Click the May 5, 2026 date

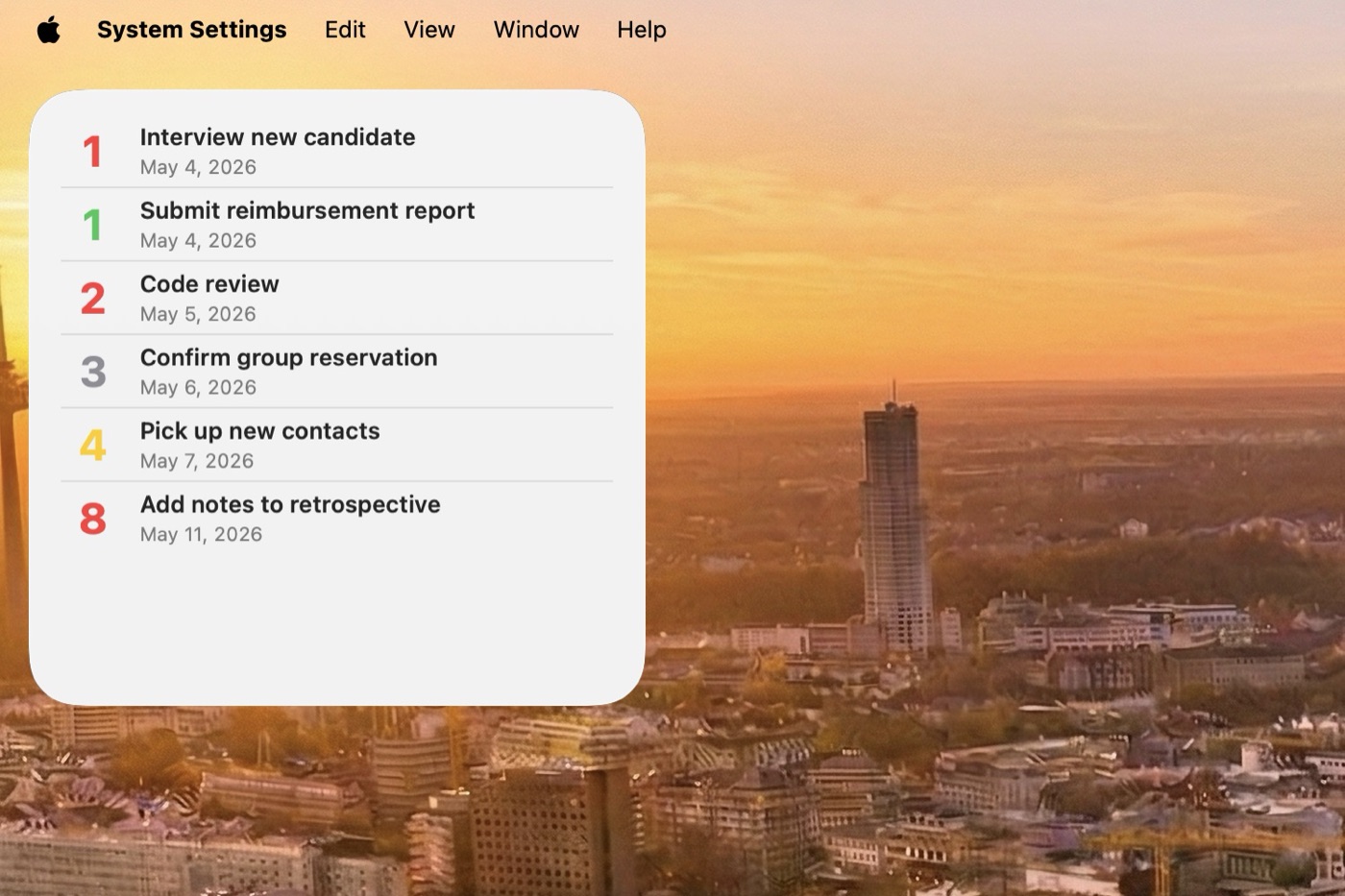(198, 314)
